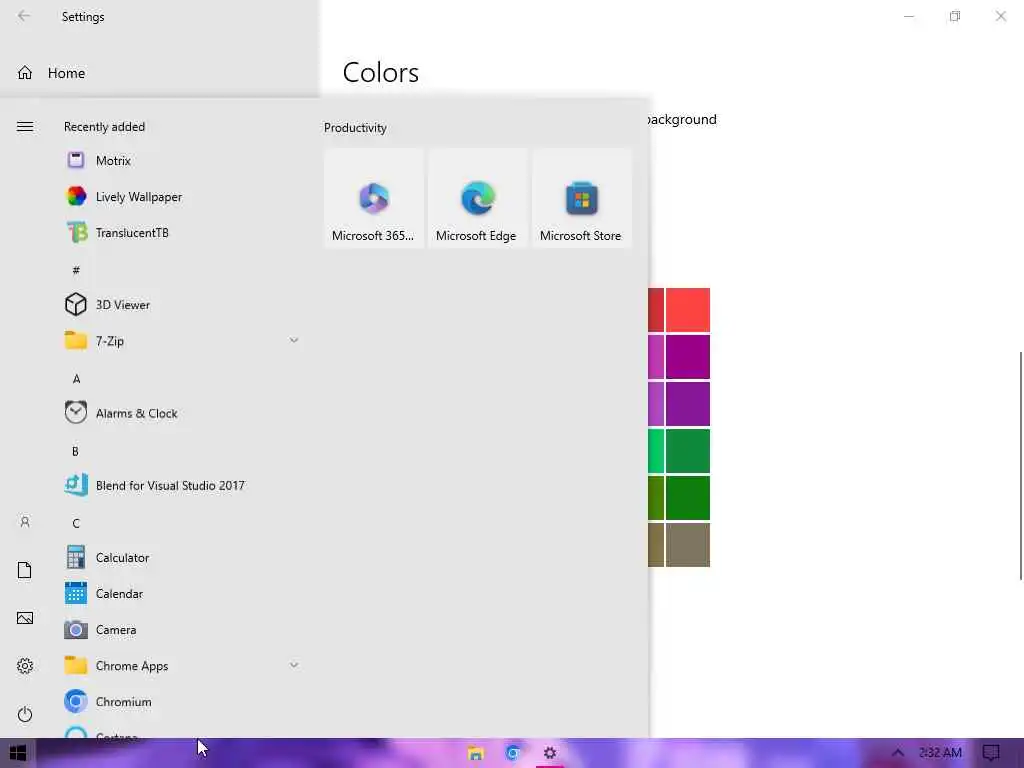This screenshot has width=1024, height=768.
Task: Switch to Settings app on taskbar
Action: [550, 753]
